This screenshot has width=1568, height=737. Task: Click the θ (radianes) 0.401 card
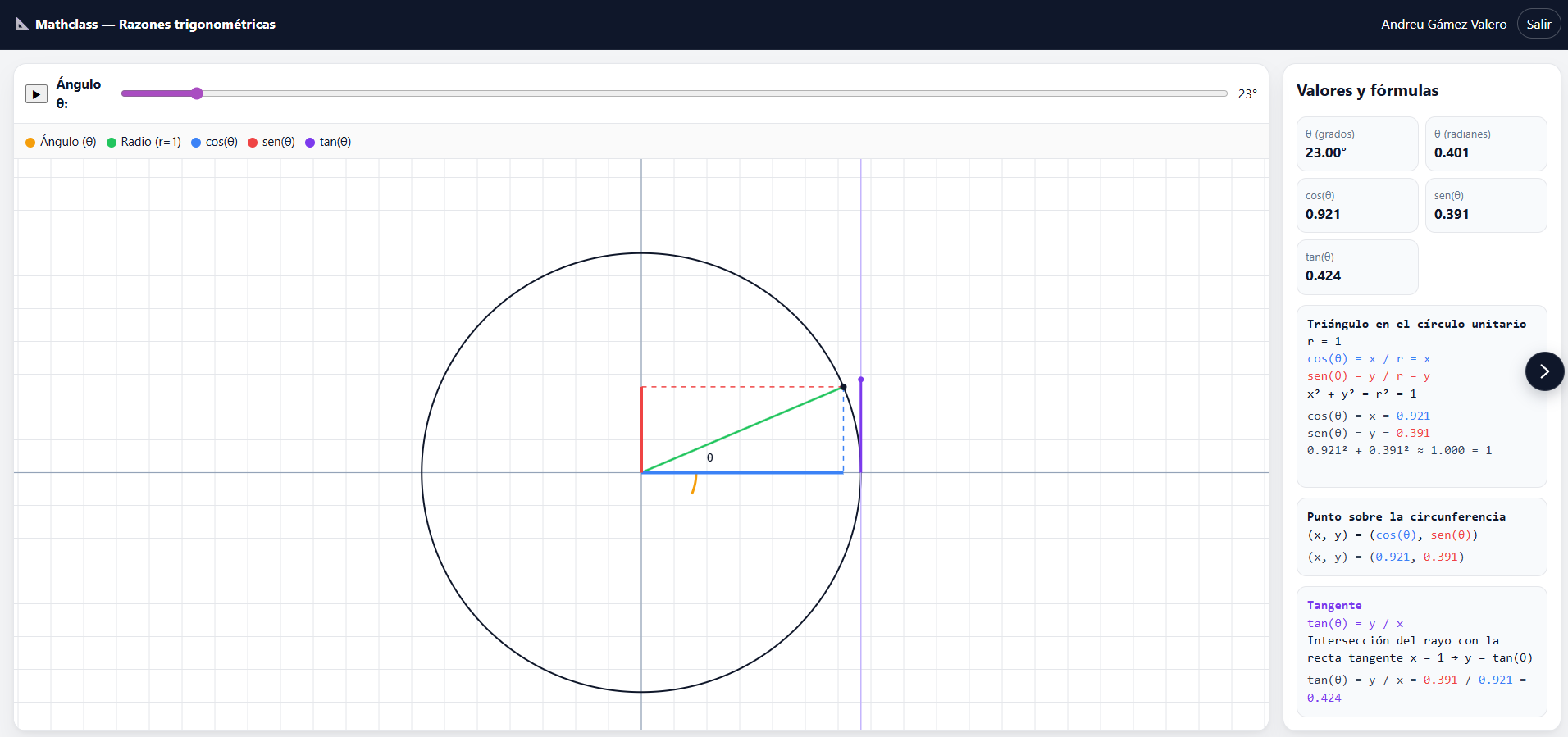(x=1486, y=143)
